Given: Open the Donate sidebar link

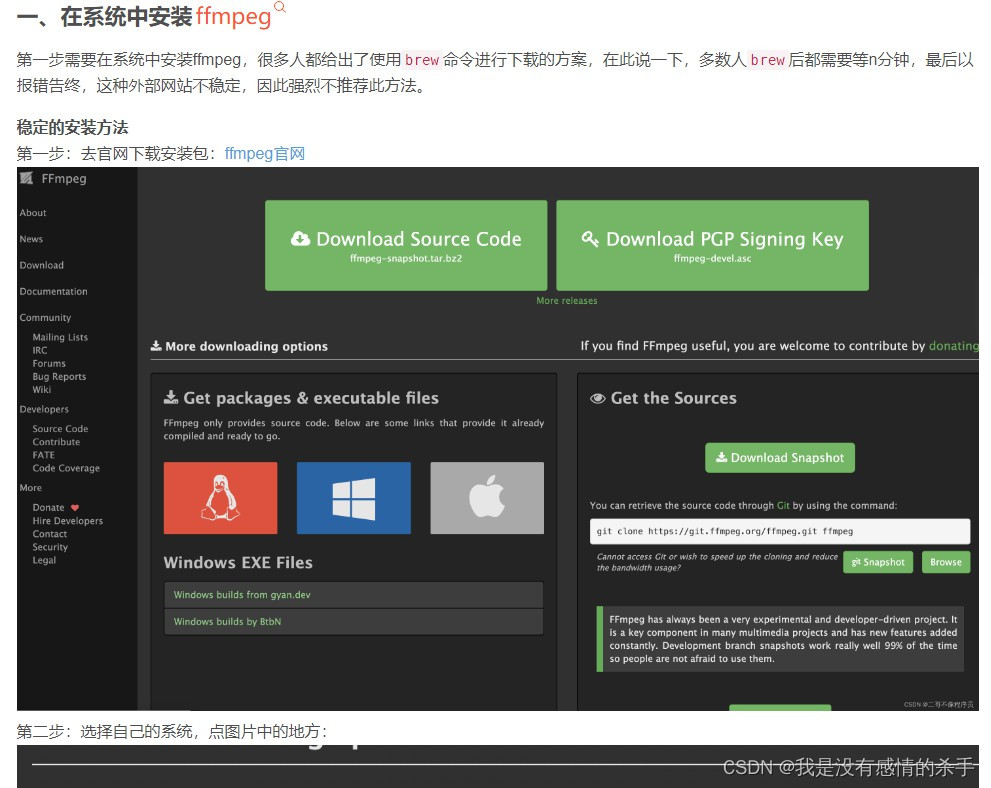Looking at the screenshot, I should click(49, 507).
